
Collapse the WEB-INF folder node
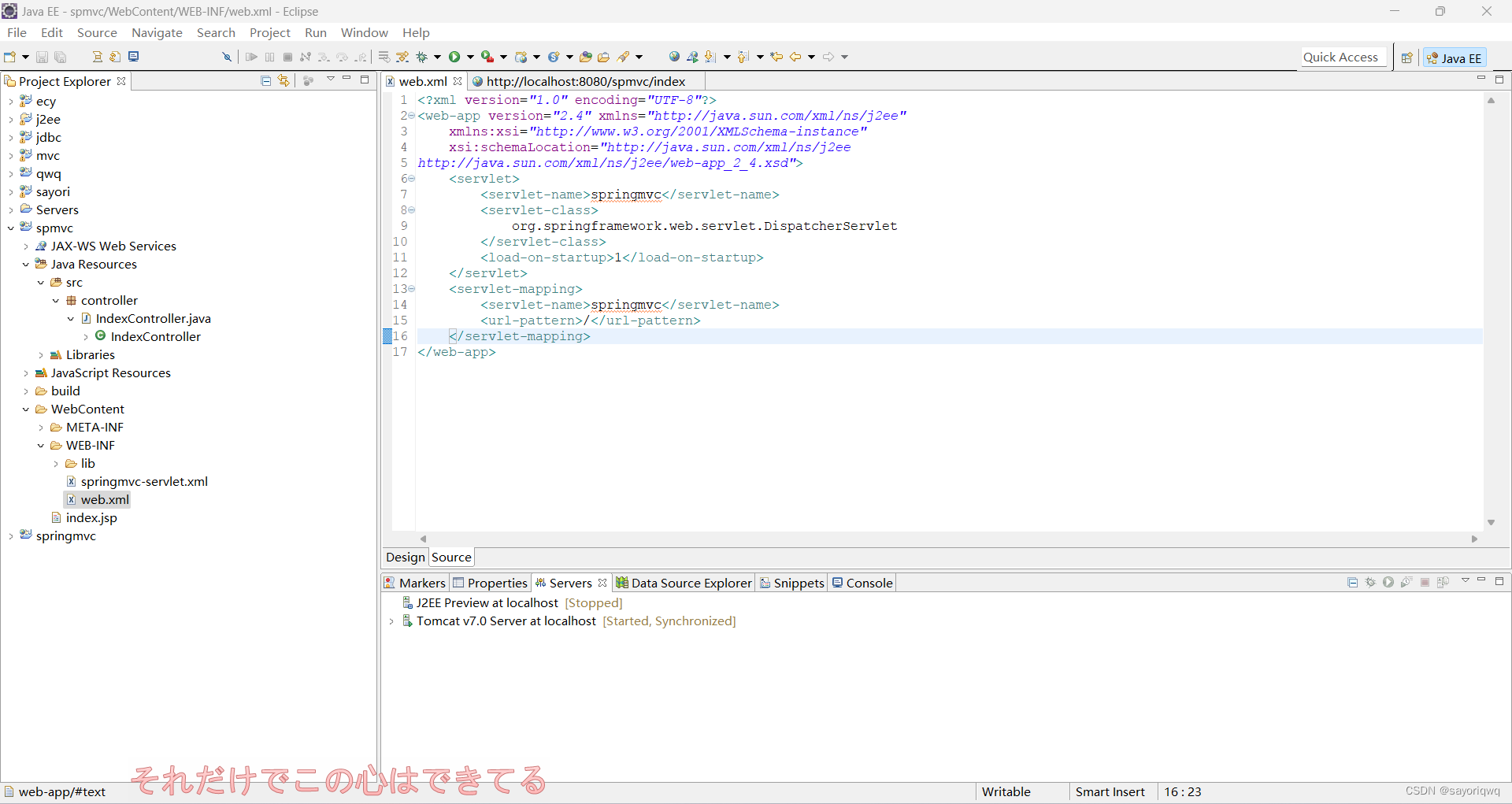click(41, 446)
